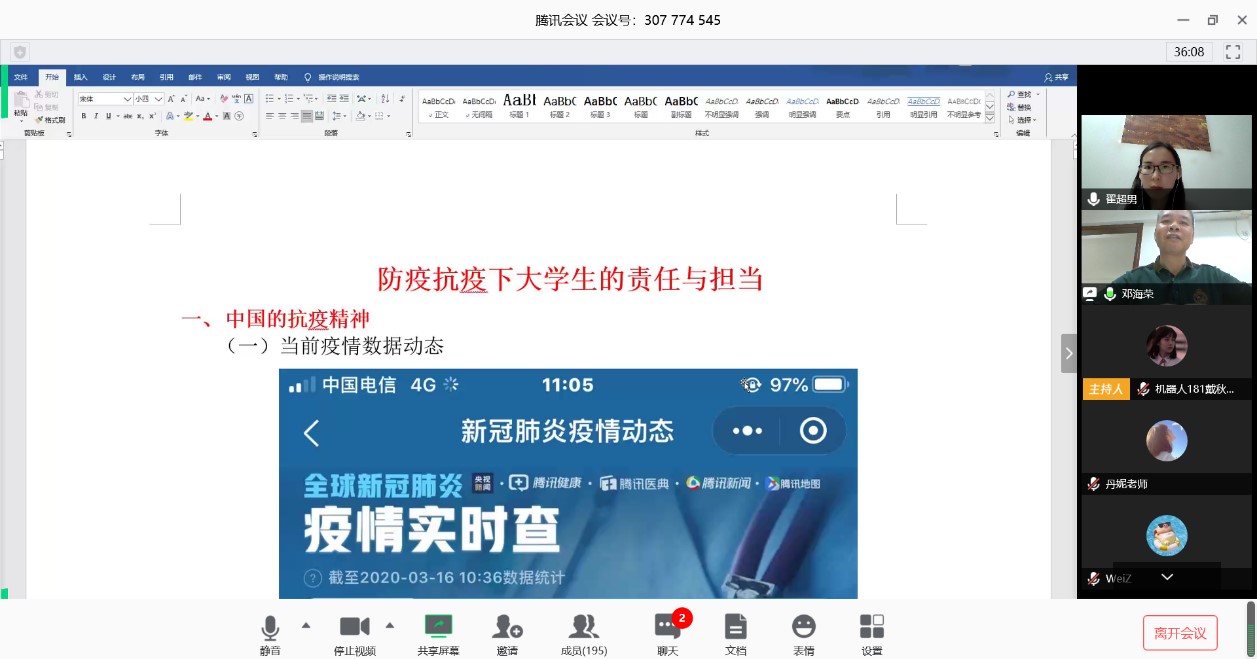The width and height of the screenshot is (1257, 659).
Task: Mute the microphone with 静音 button
Action: (270, 633)
